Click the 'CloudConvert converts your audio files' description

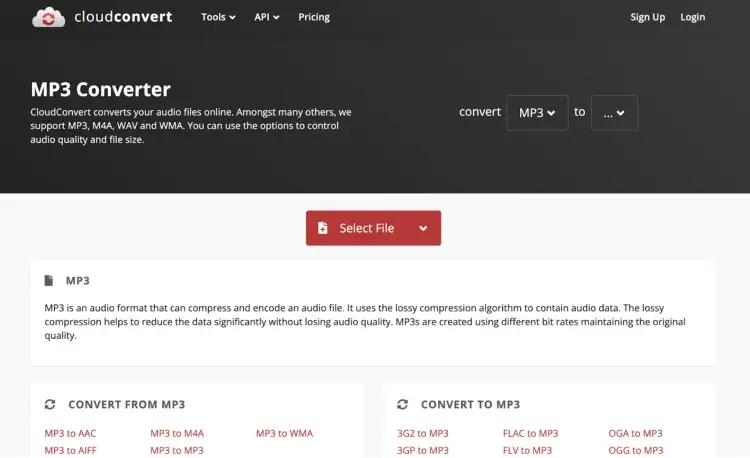[x=191, y=126]
